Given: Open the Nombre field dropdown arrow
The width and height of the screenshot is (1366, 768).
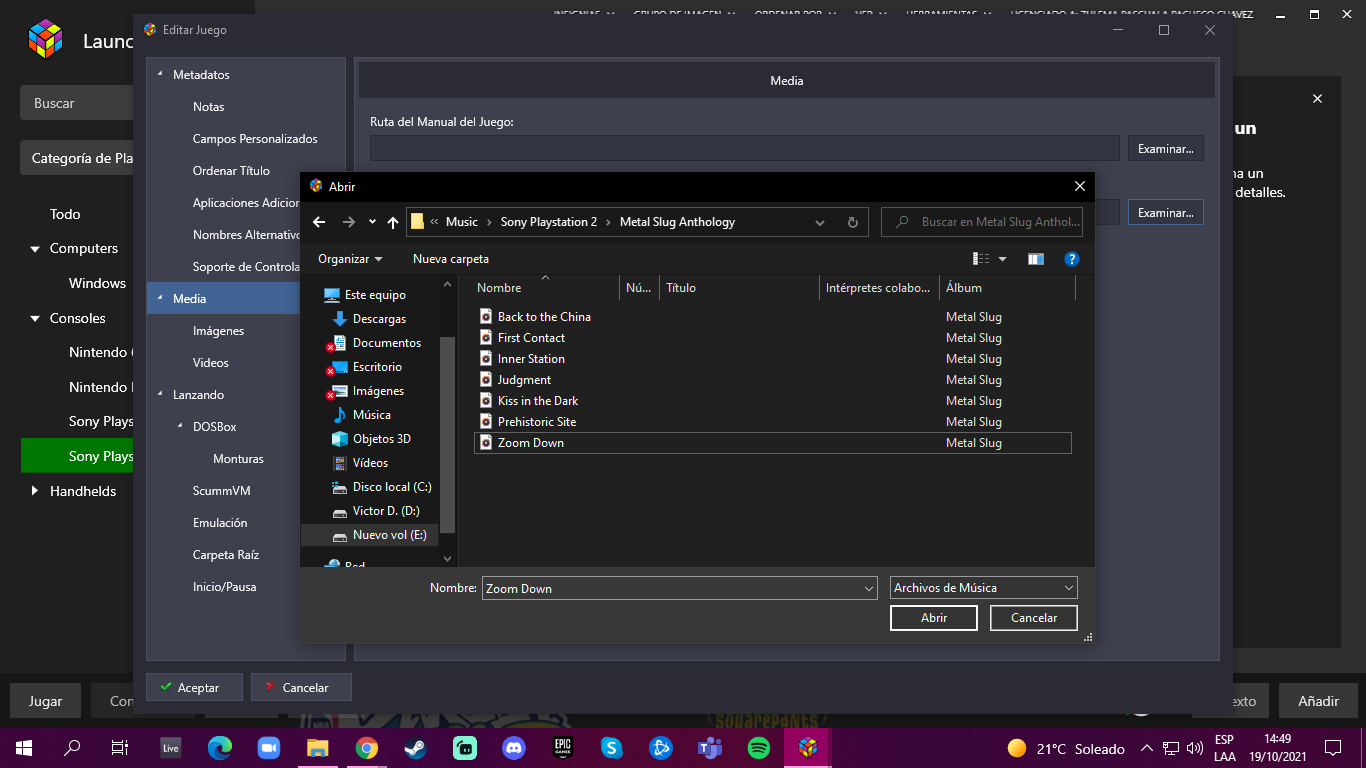Looking at the screenshot, I should click(869, 589).
